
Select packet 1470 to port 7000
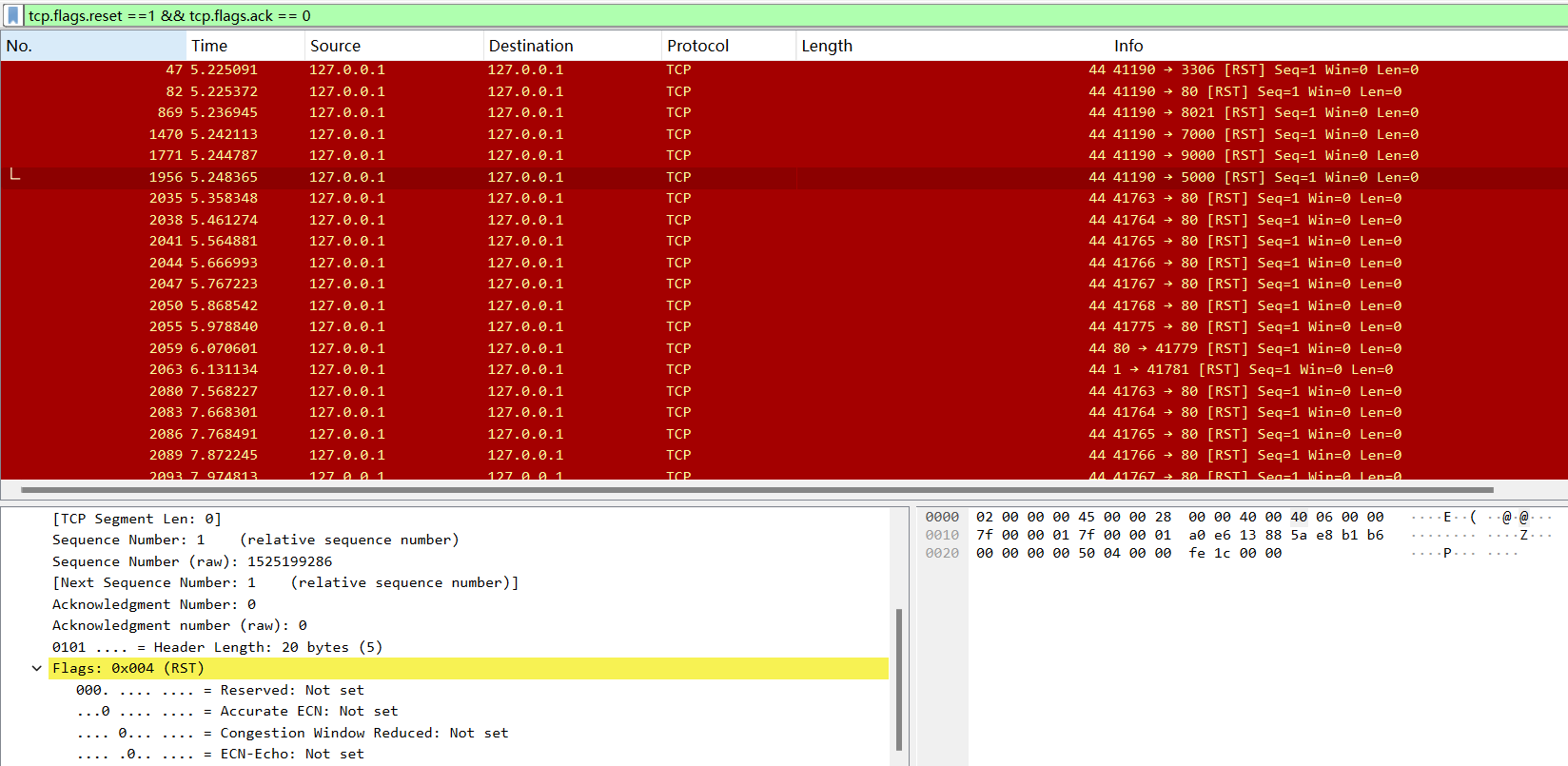click(784, 134)
